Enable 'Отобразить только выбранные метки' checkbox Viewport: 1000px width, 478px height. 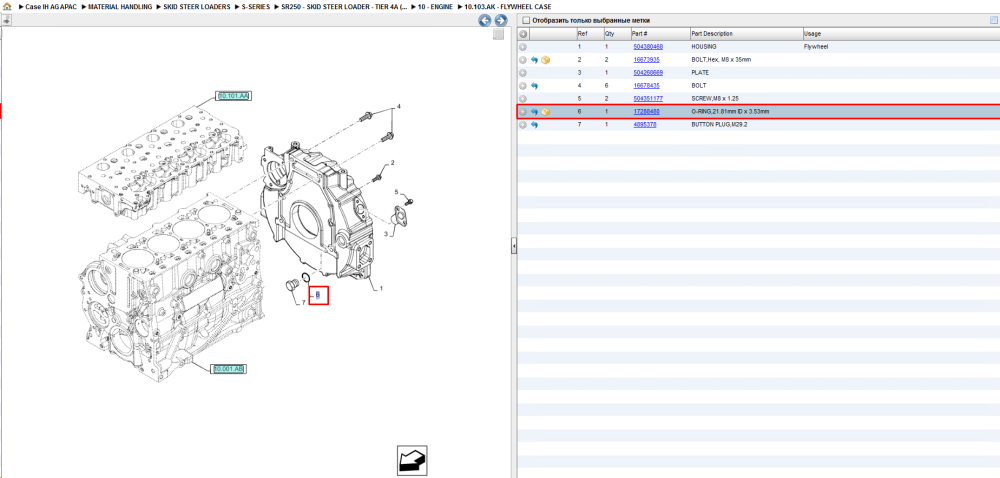point(526,20)
